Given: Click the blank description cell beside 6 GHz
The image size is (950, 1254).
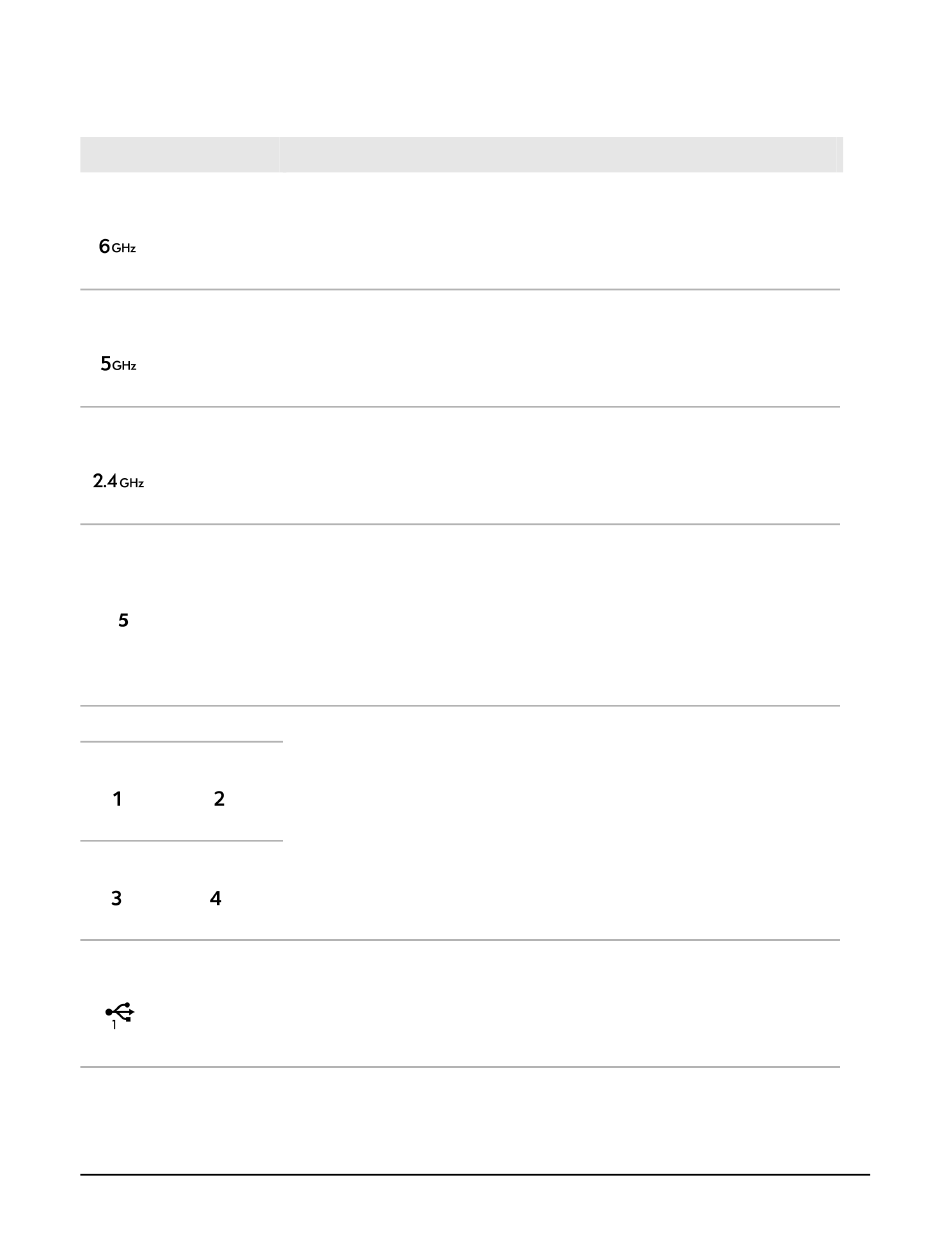Looking at the screenshot, I should tap(560, 231).
